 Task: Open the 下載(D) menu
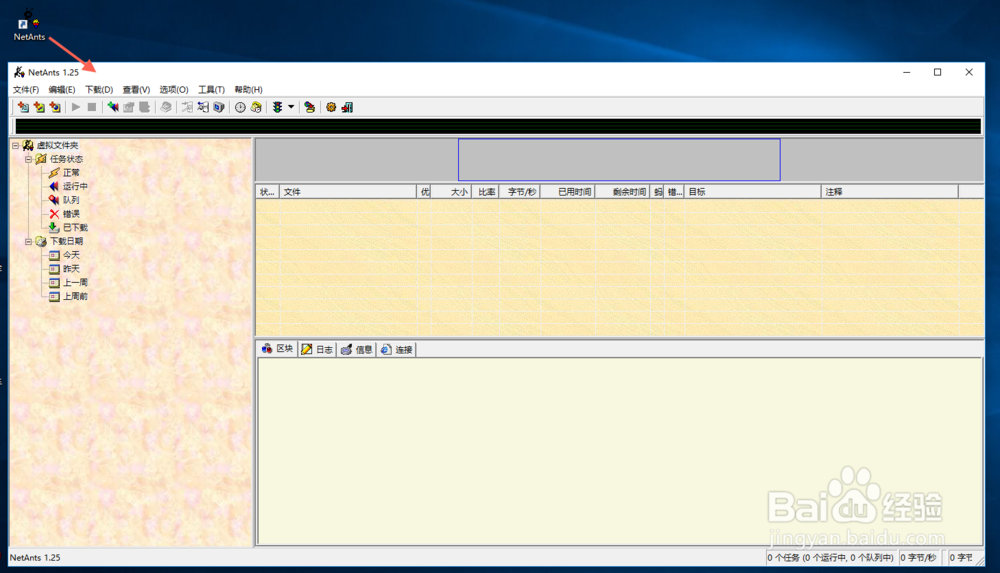[x=99, y=89]
